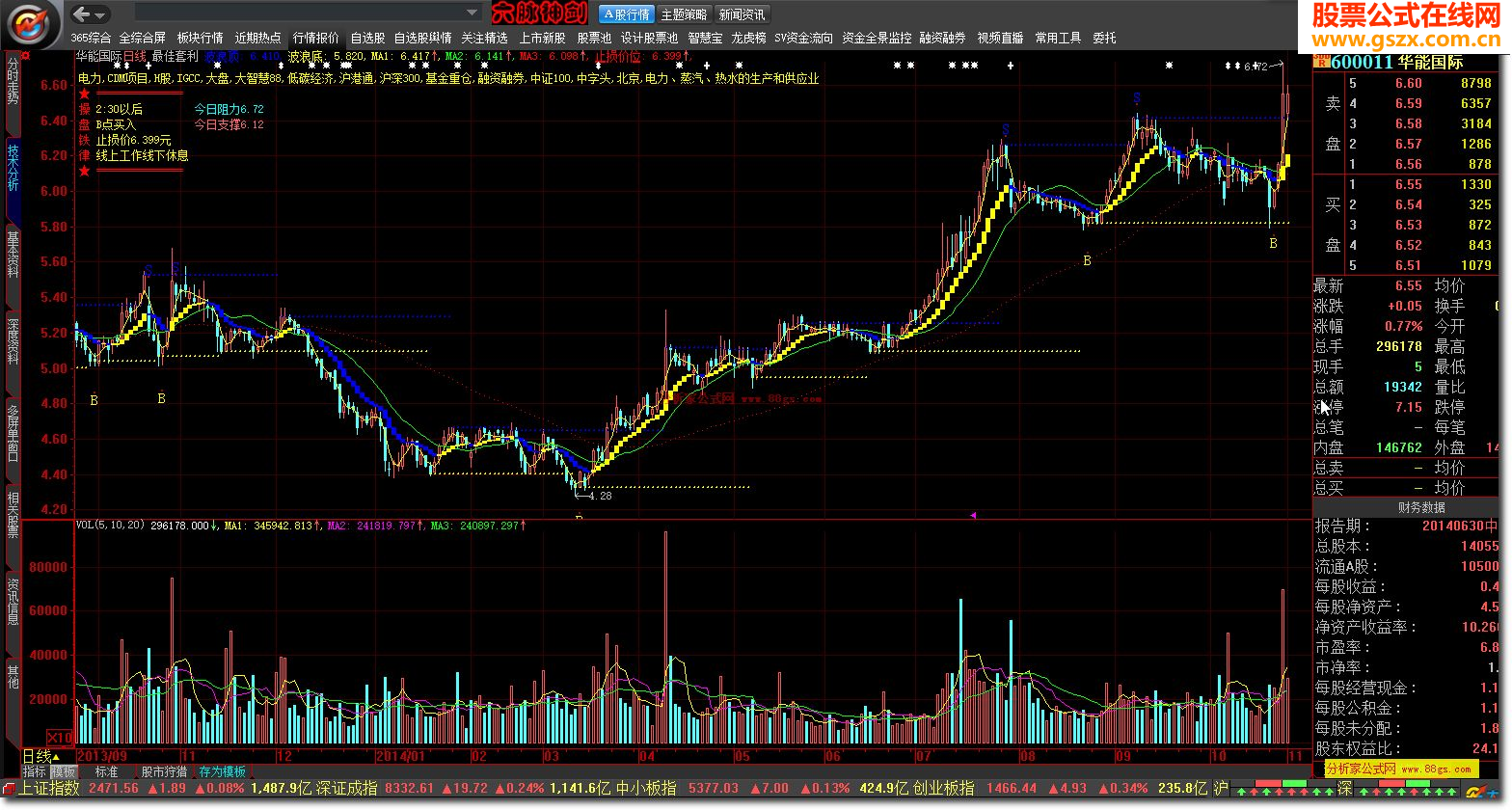Open the 自选股舆情 menu
Screen dimensions: 1512x810
click(x=422, y=38)
